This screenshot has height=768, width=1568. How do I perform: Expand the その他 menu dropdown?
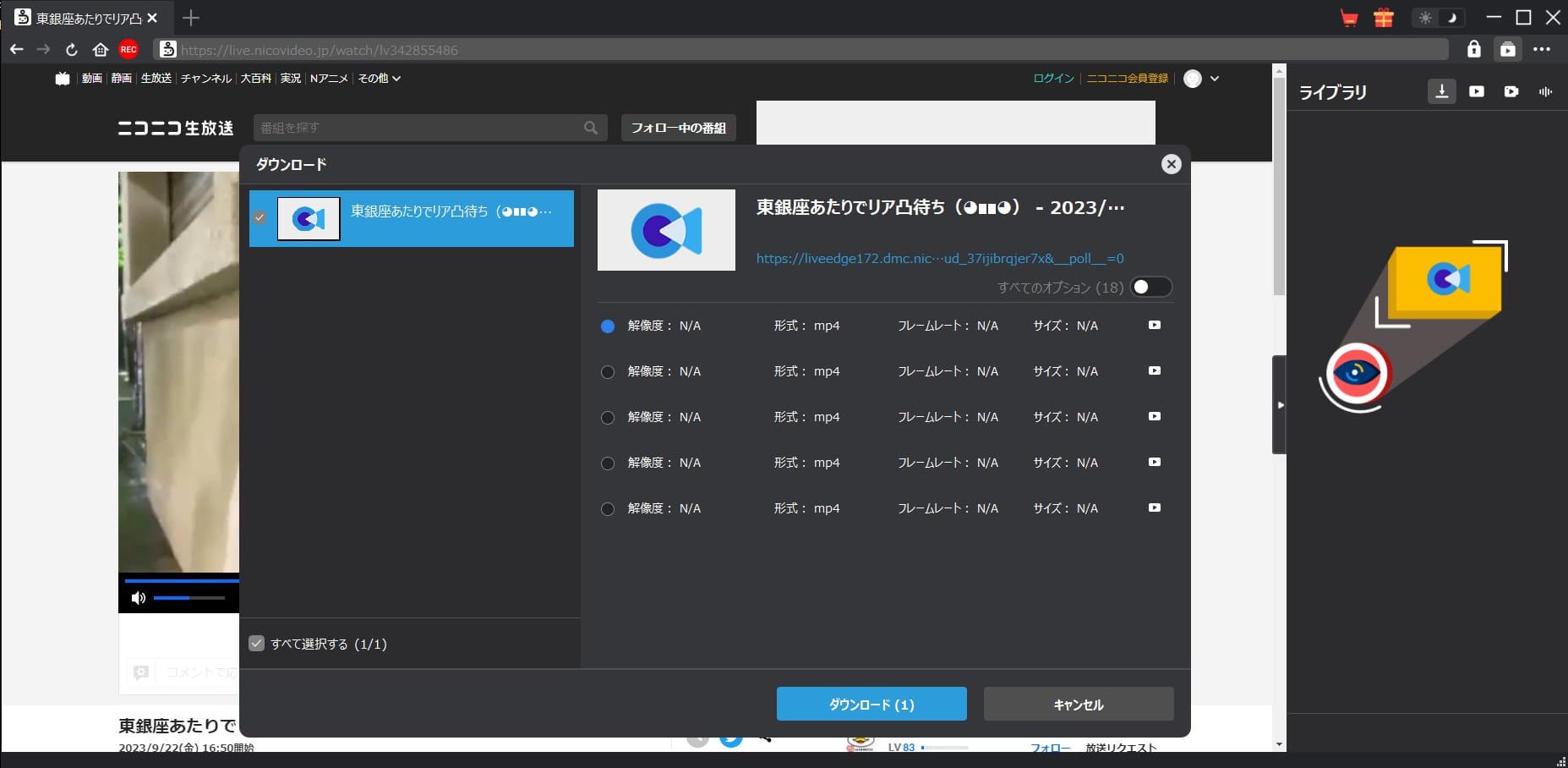379,79
